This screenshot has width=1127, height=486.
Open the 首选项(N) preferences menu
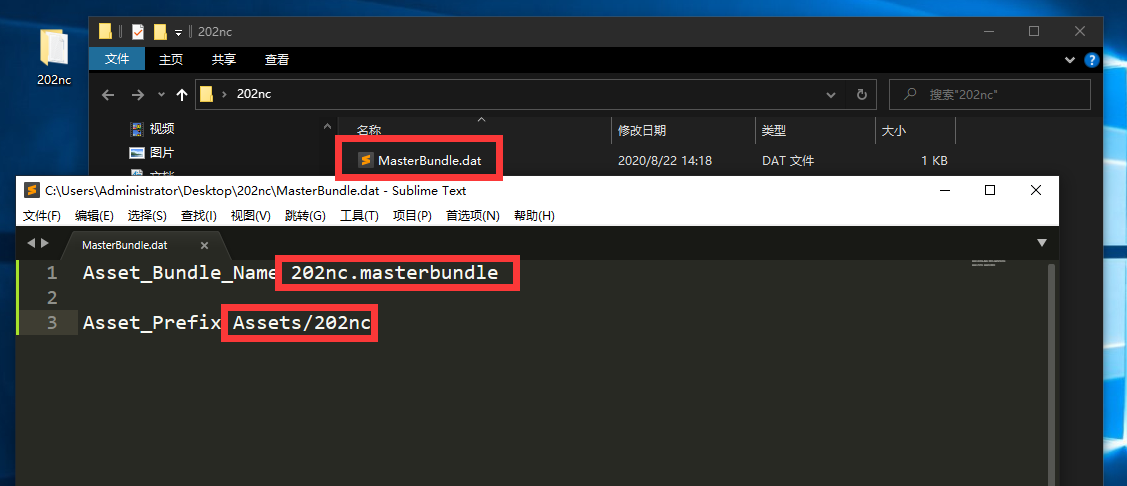[472, 216]
